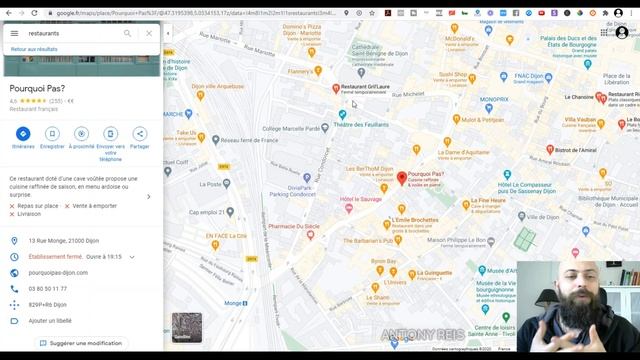Select Domino's Pizza Dijon pin
640x360 pixels.
point(312,52)
